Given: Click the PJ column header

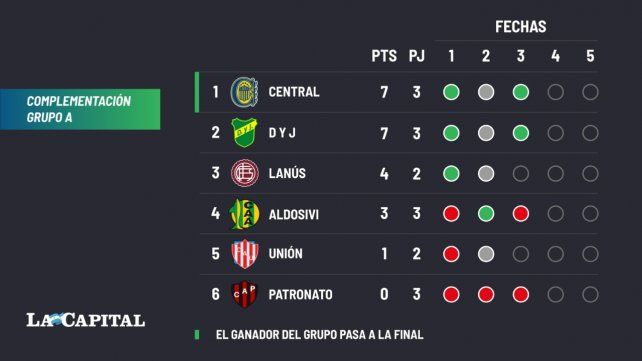Looking at the screenshot, I should [417, 56].
